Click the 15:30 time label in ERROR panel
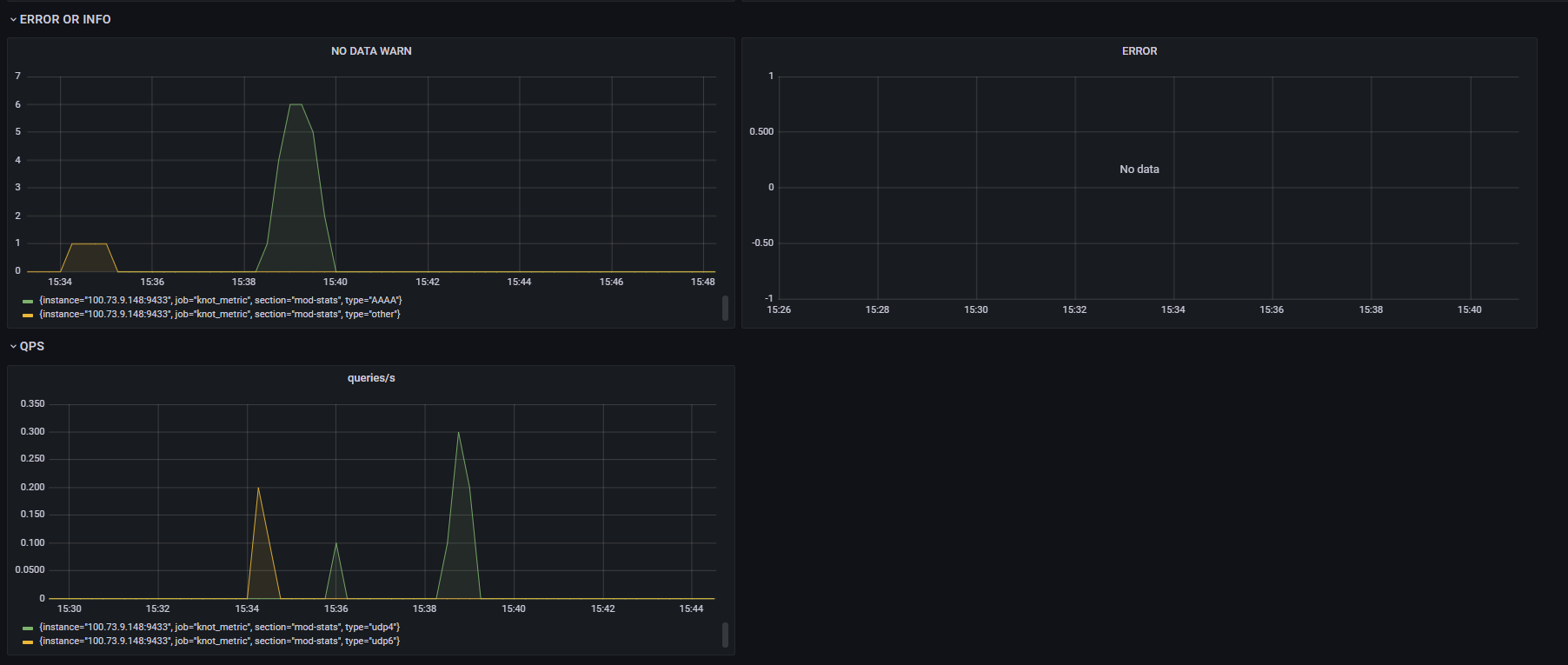This screenshot has width=1568, height=665. click(976, 309)
